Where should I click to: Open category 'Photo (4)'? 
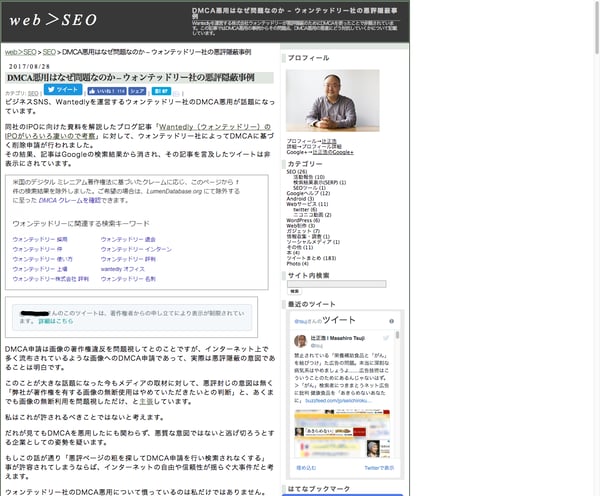click(x=297, y=264)
